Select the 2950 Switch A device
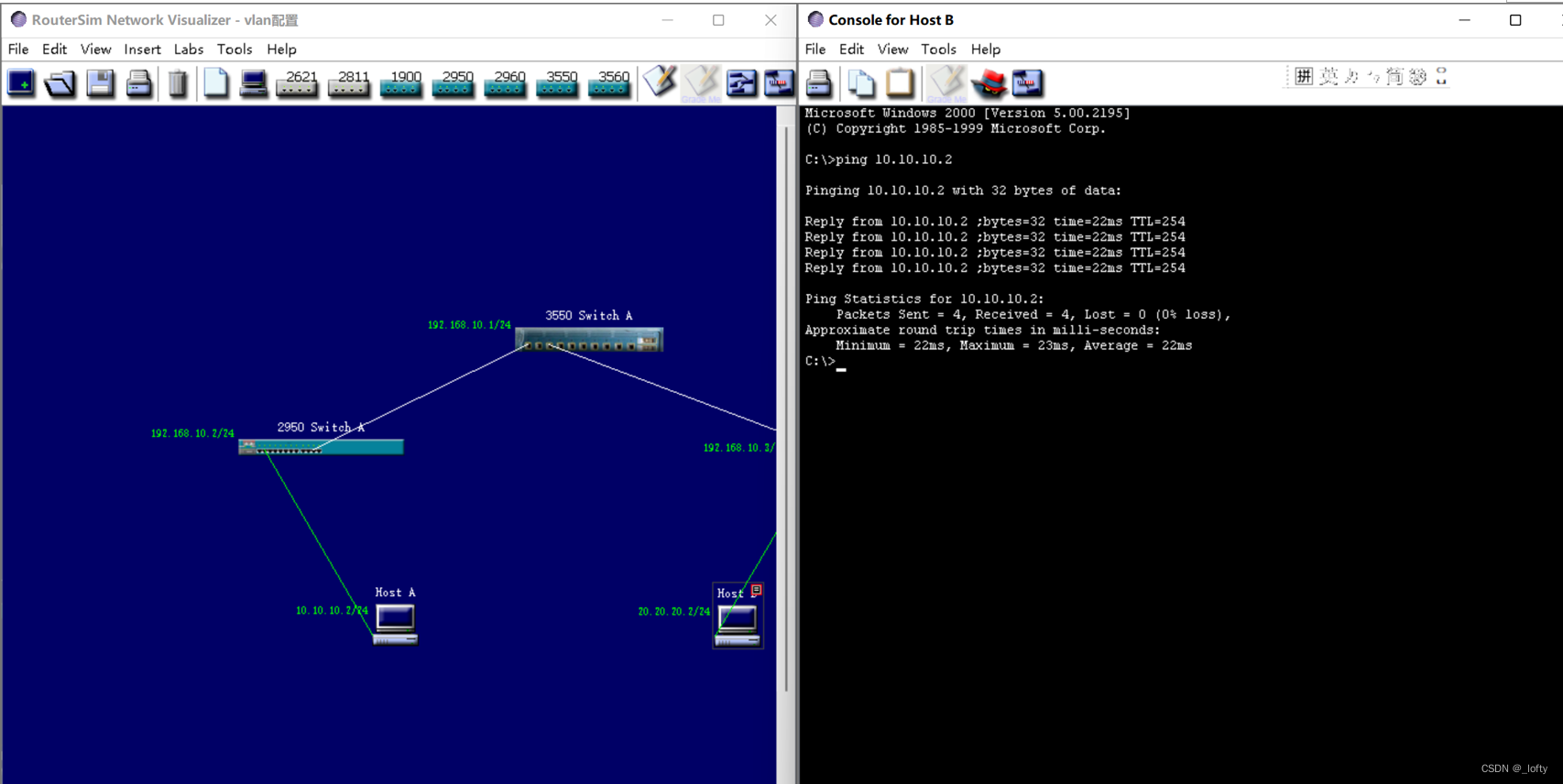The image size is (1563, 784). click(321, 447)
